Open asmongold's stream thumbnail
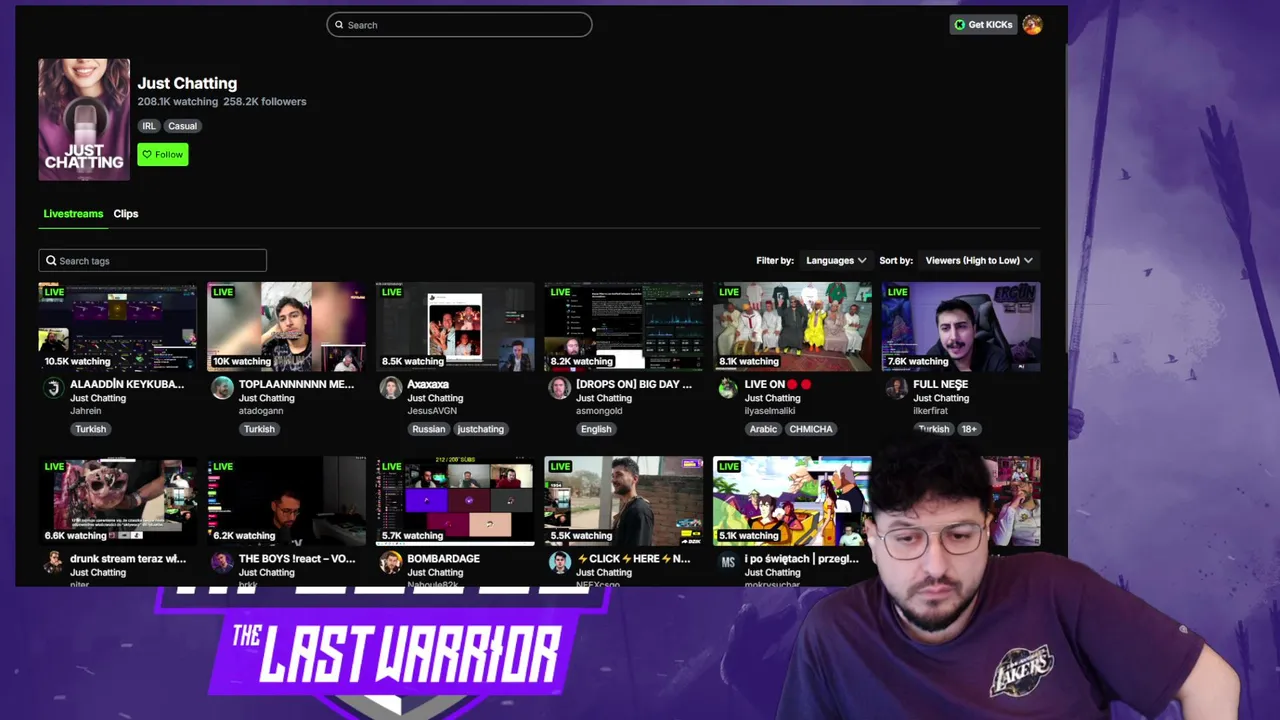The height and width of the screenshot is (720, 1280). click(623, 327)
